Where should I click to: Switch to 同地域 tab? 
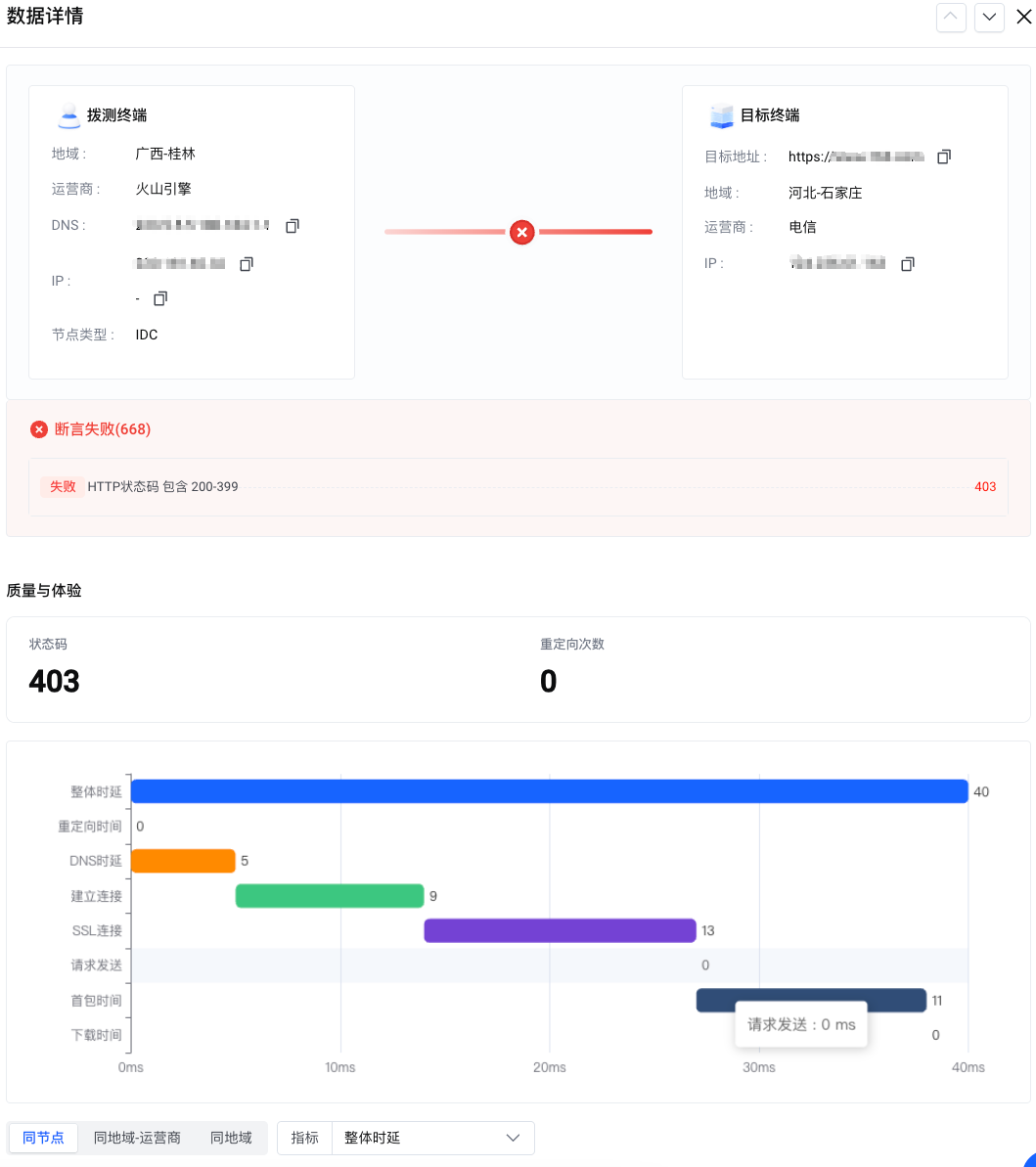point(231,1138)
